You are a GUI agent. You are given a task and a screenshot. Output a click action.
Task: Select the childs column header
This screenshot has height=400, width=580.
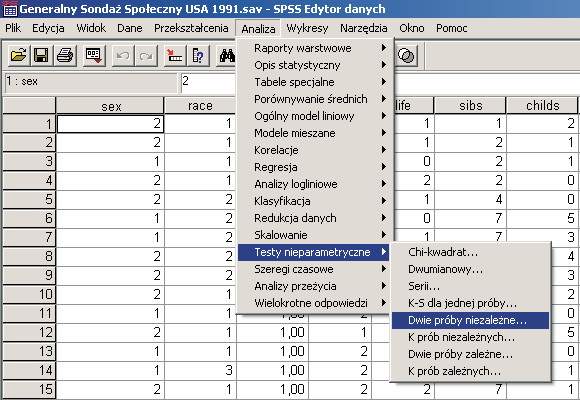point(542,106)
